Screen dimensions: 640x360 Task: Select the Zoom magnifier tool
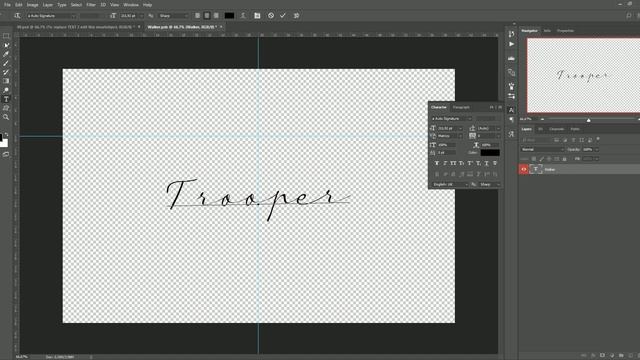(x=6, y=117)
